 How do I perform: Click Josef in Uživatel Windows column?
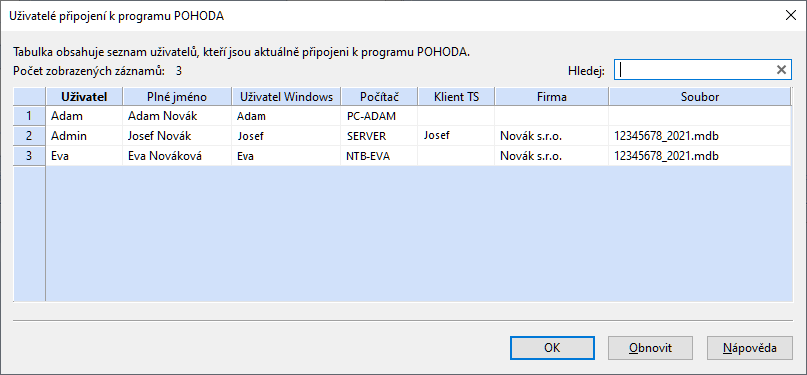286,136
